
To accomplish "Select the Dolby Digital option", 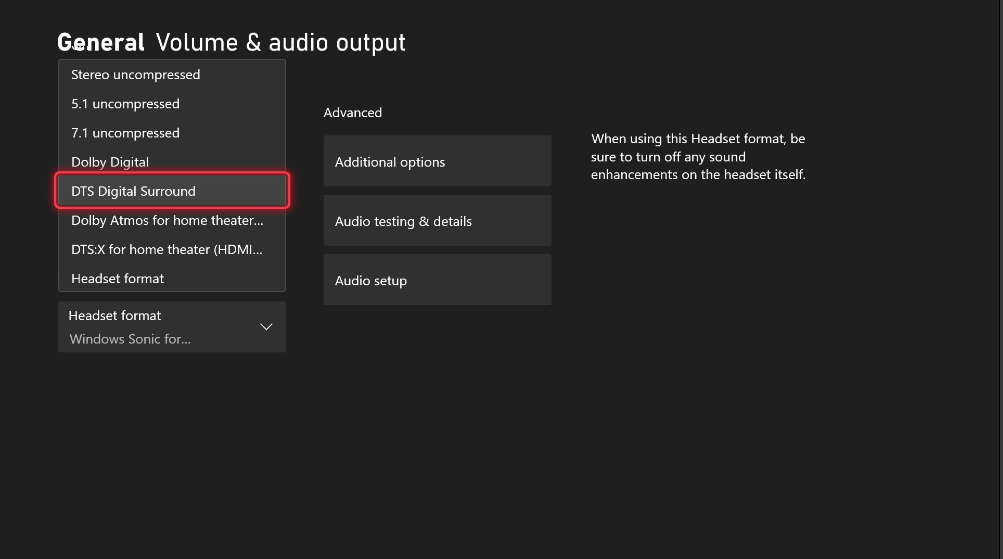I will [110, 162].
